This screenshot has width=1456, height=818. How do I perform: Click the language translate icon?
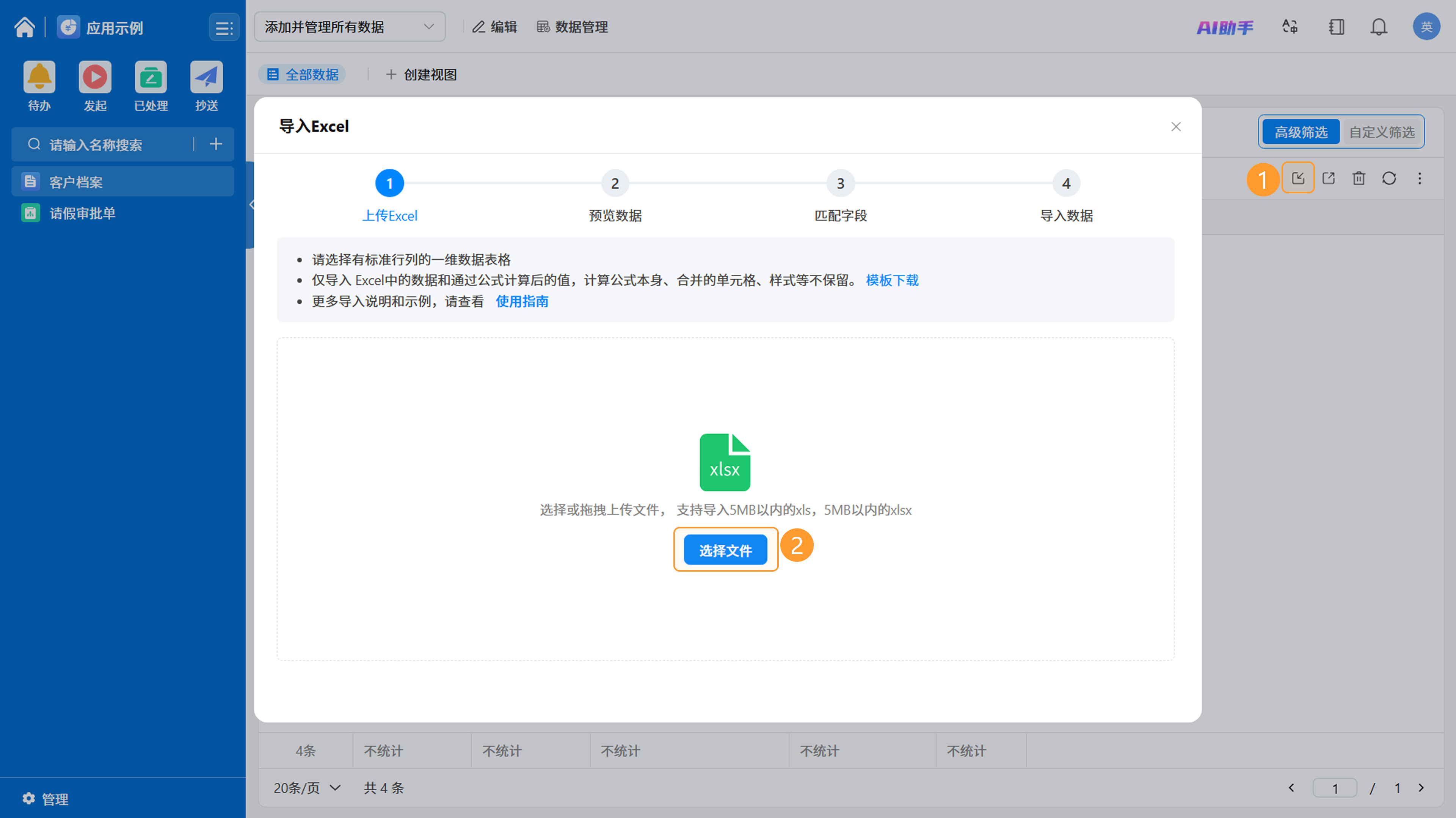click(1290, 27)
